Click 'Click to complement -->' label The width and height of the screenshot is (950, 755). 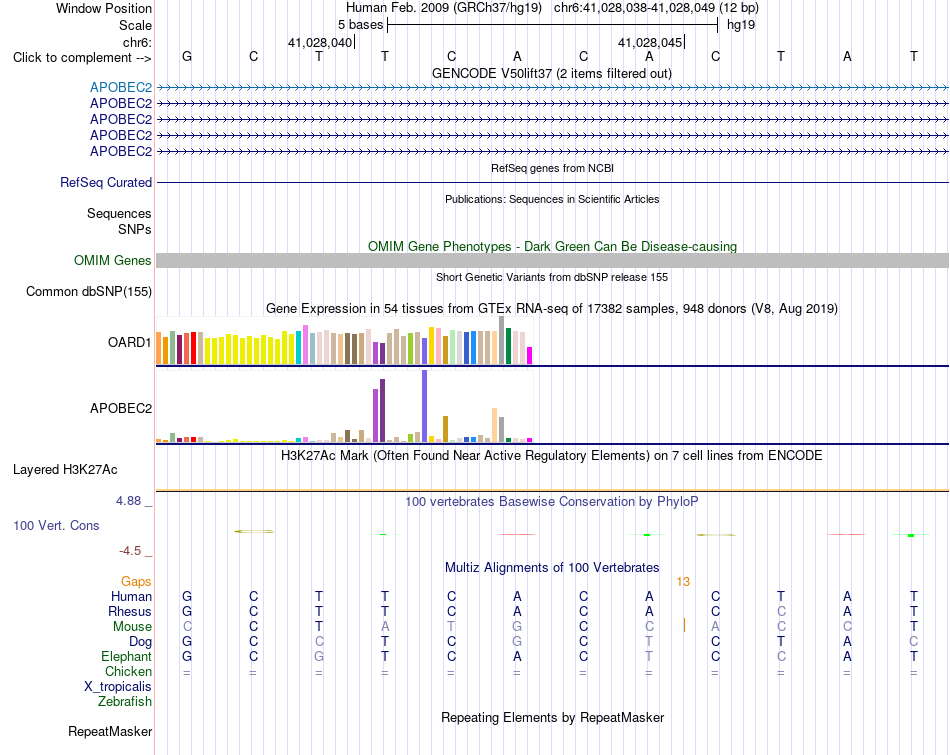pos(82,58)
